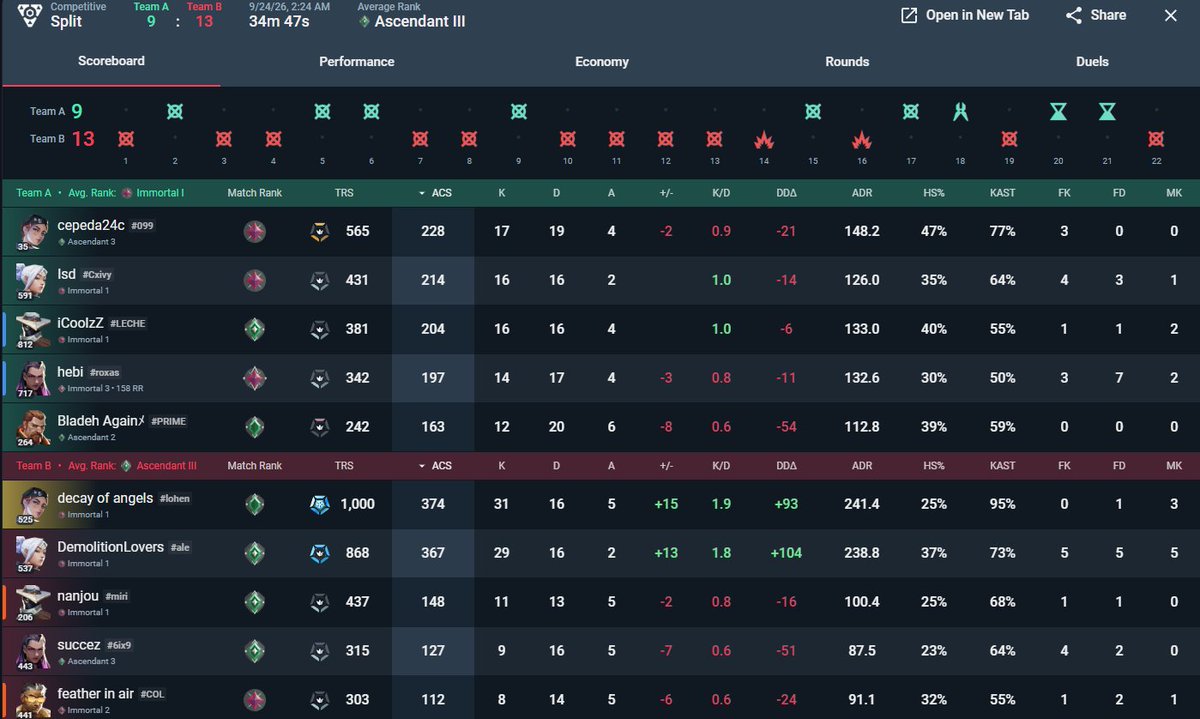Image resolution: width=1200 pixels, height=719 pixels.
Task: Click succez TRS tier badge
Action: [319, 651]
